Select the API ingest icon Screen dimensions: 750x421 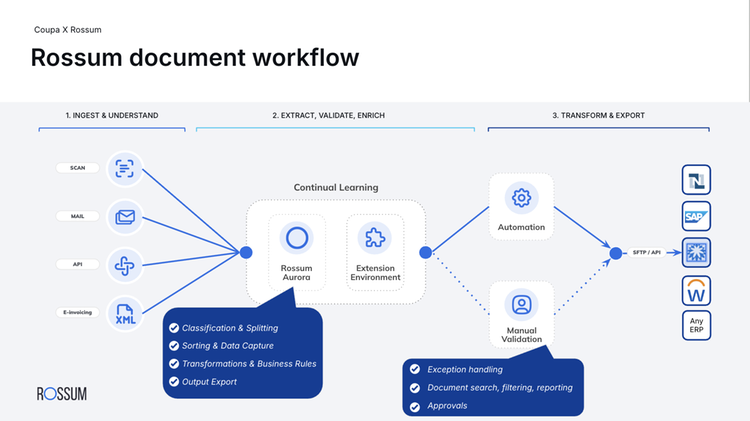(x=125, y=264)
